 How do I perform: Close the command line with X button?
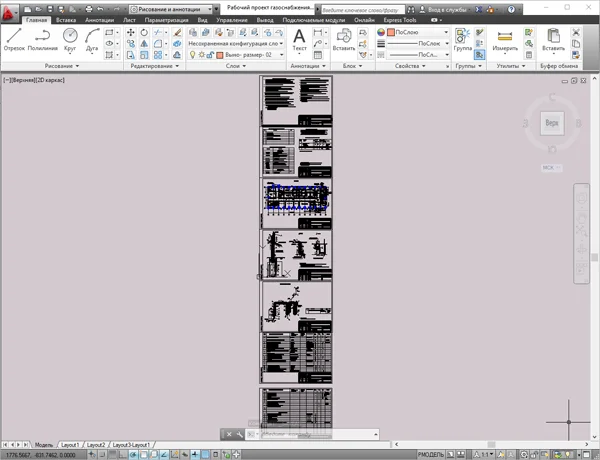(229, 434)
